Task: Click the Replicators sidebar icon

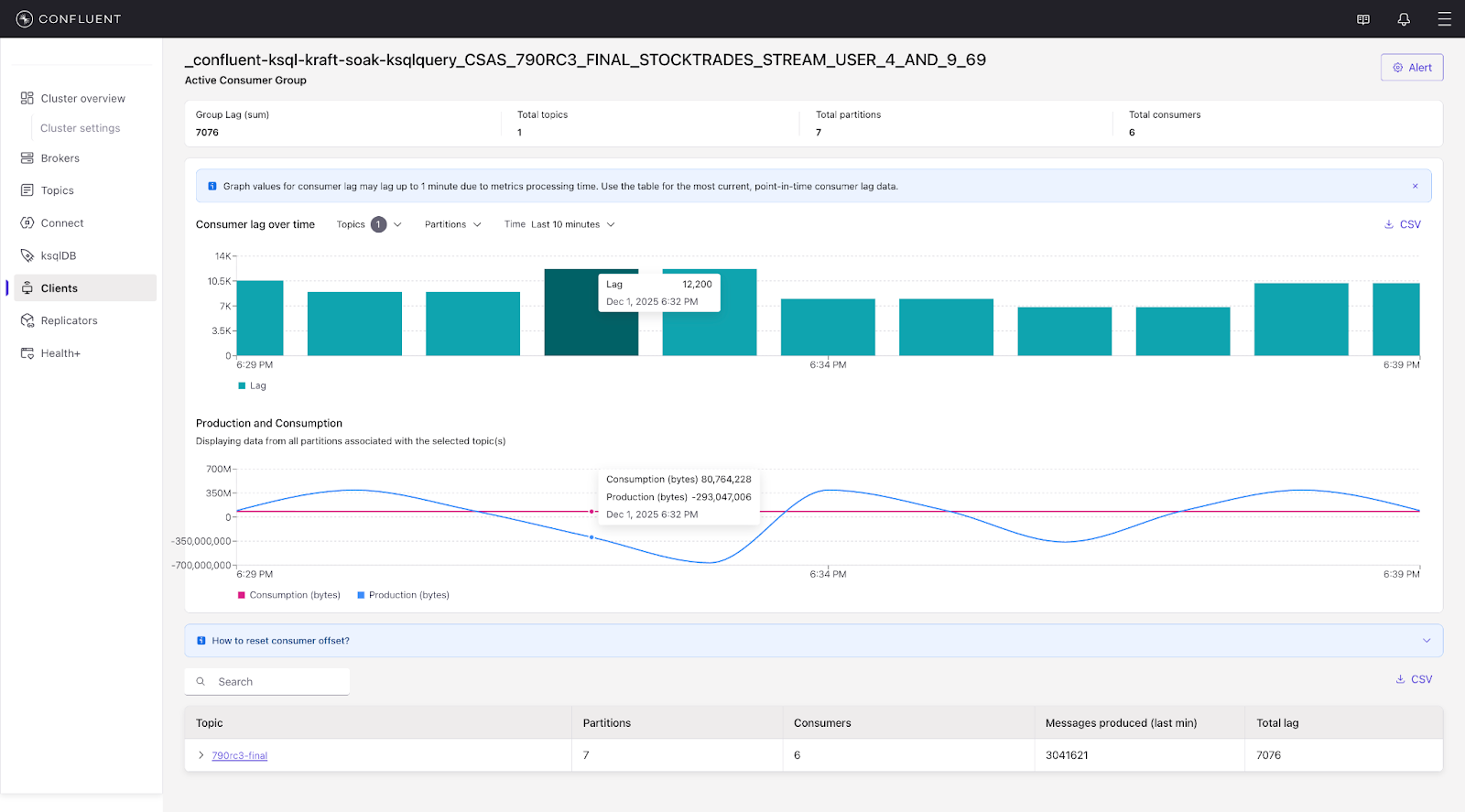Action: pos(27,320)
